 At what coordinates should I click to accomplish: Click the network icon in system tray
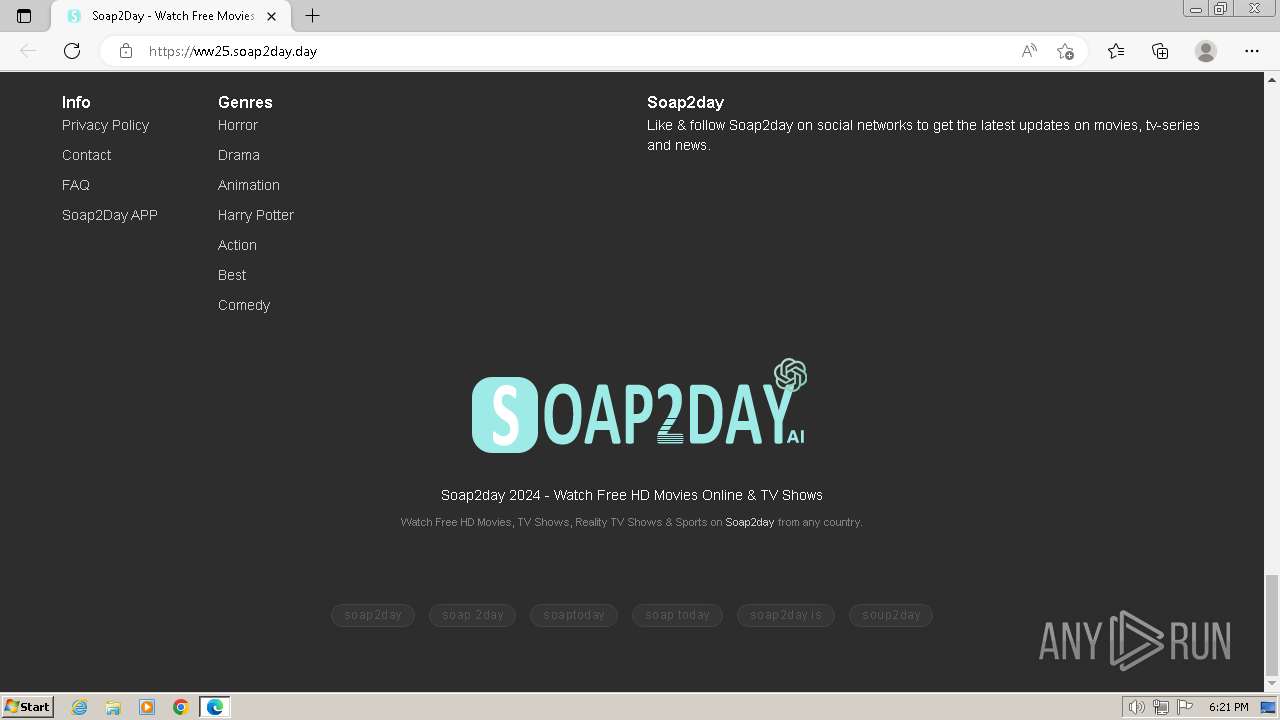(1161, 707)
